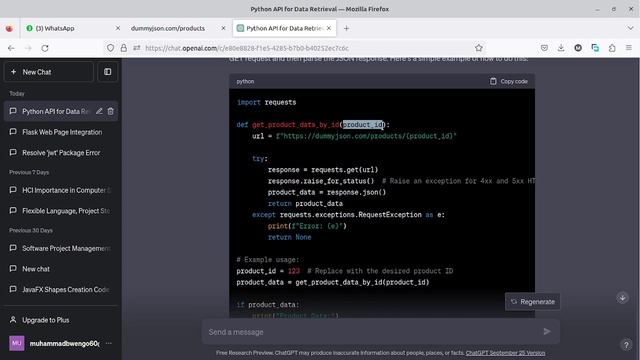Click the blue overlapping-squares extension icon in the toolbar

(x=595, y=48)
